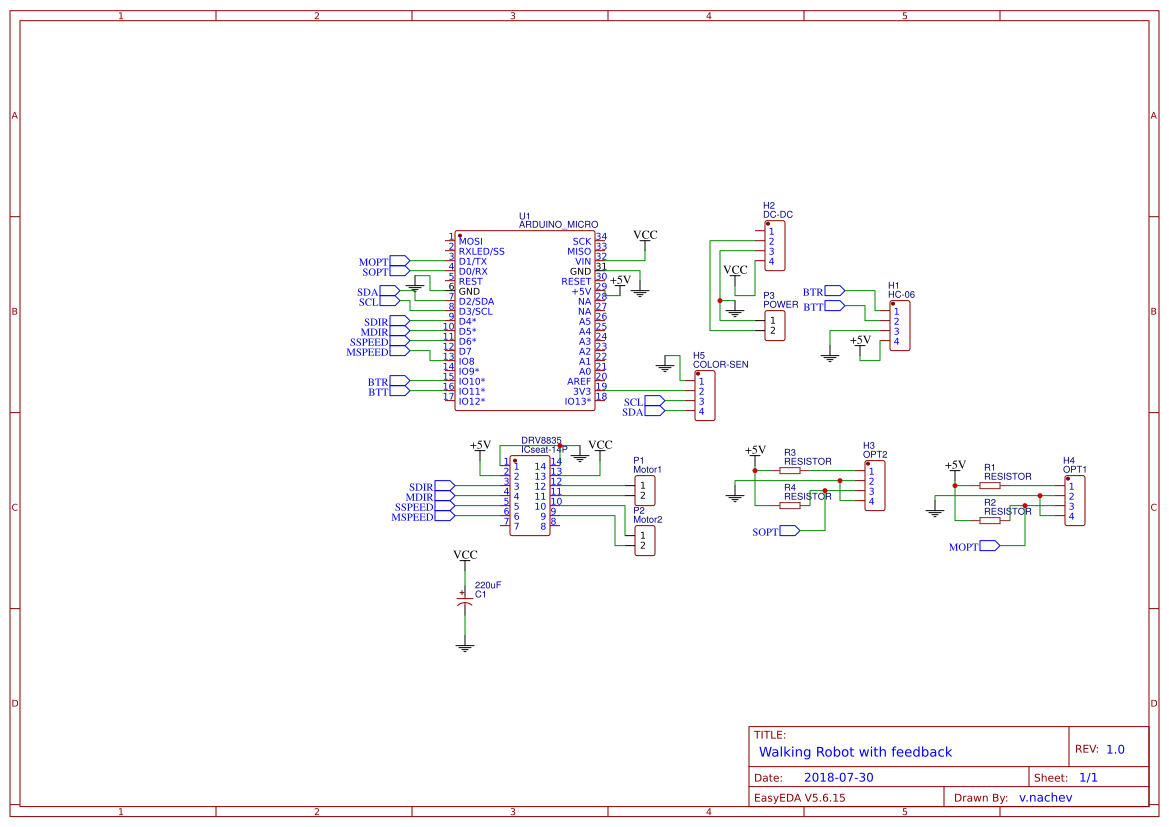Click the DC-DC converter header H2
The width and height of the screenshot is (1169, 827).
coord(773,243)
